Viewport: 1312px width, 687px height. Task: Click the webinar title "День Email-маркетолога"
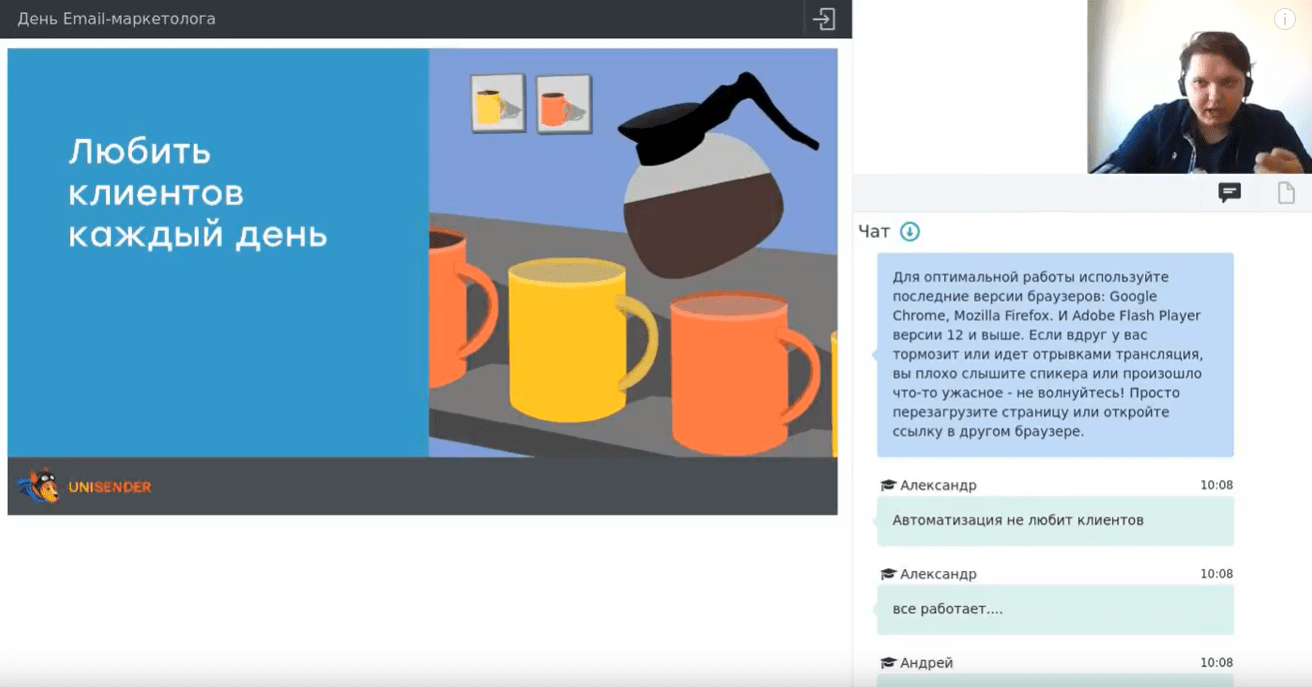tap(116, 19)
